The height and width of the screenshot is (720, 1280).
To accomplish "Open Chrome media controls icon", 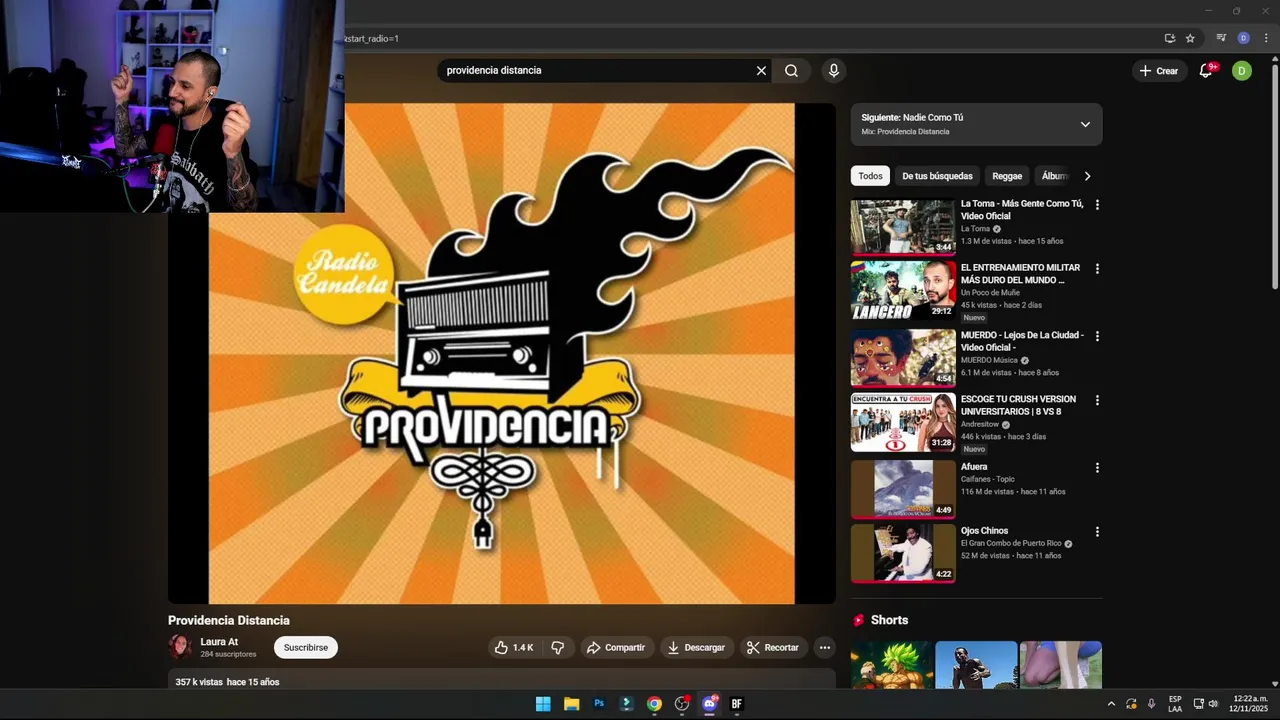I will [1221, 39].
